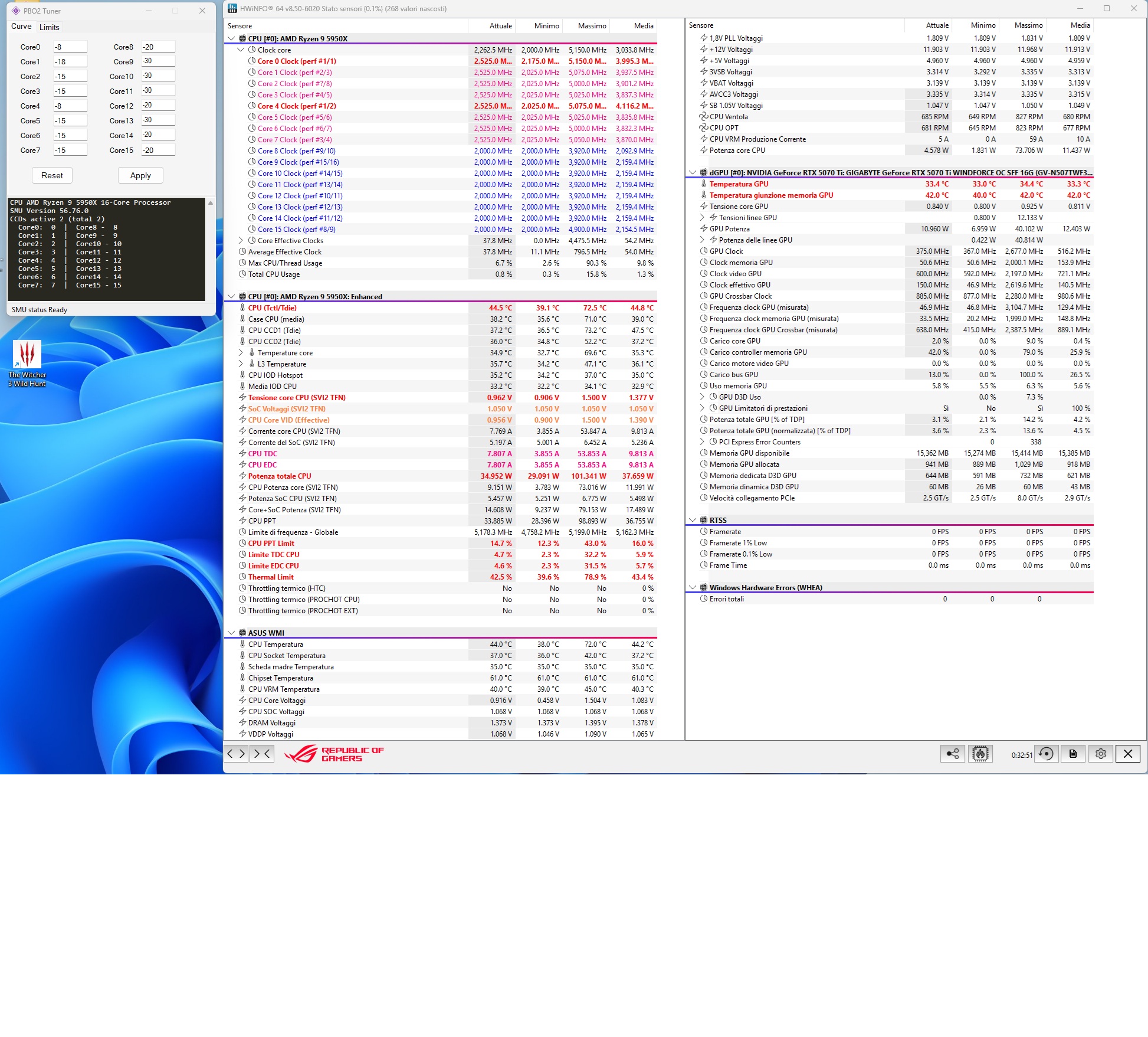Click the clock icon next to Core 0 Clock
Image resolution: width=1148 pixels, height=1037 pixels.
[x=252, y=61]
